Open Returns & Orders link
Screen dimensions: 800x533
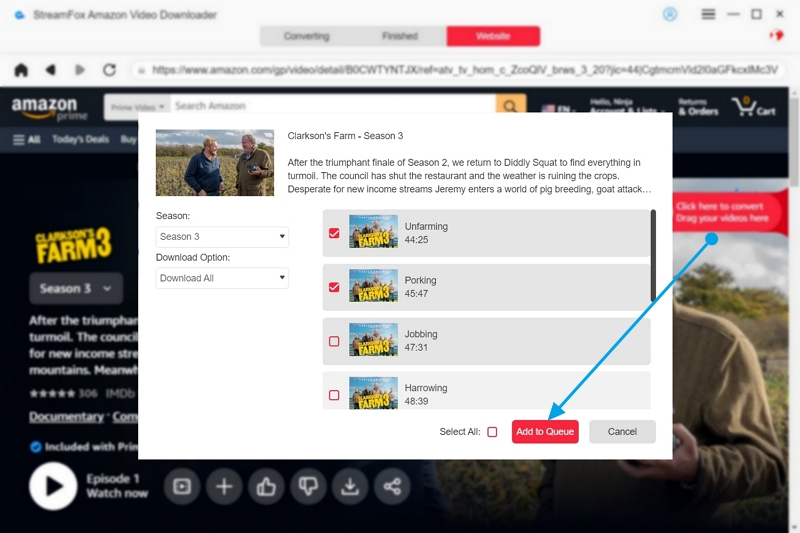698,107
